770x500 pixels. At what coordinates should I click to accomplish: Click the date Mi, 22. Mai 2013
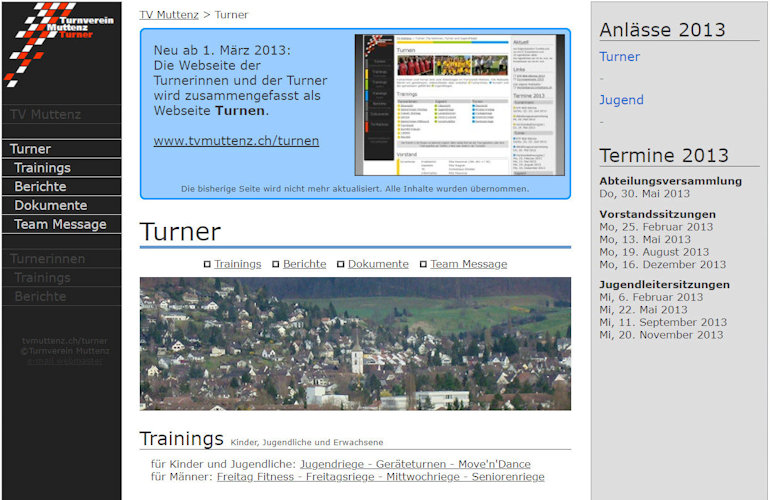pyautogui.click(x=643, y=310)
